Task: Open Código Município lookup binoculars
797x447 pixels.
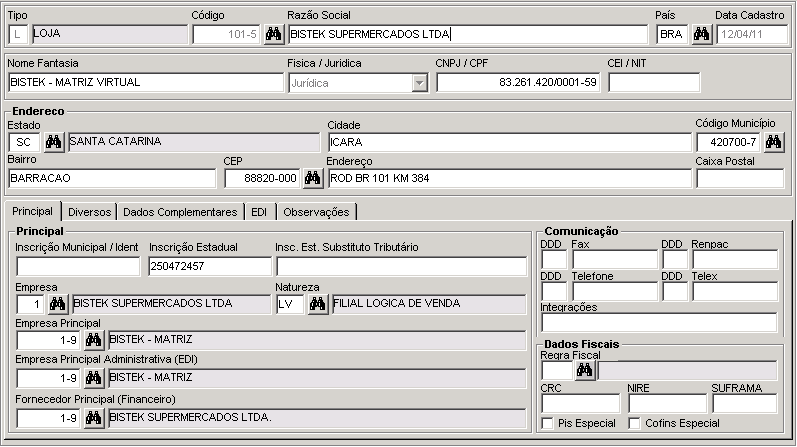Action: 774,142
